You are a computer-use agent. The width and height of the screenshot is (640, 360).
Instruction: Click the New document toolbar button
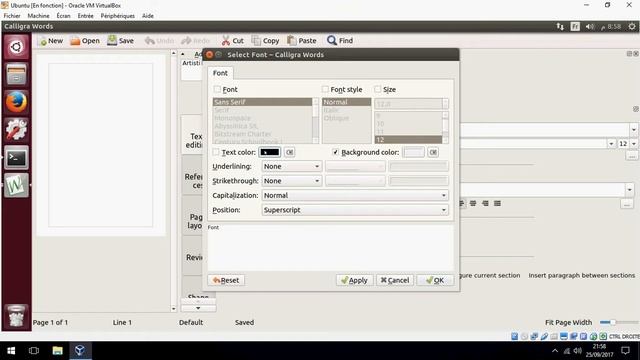coord(51,41)
